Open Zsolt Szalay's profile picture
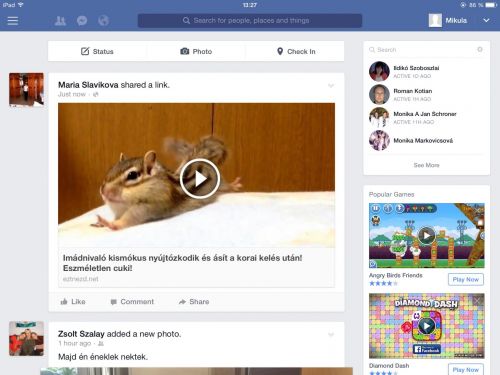The image size is (500, 375). pos(26,338)
